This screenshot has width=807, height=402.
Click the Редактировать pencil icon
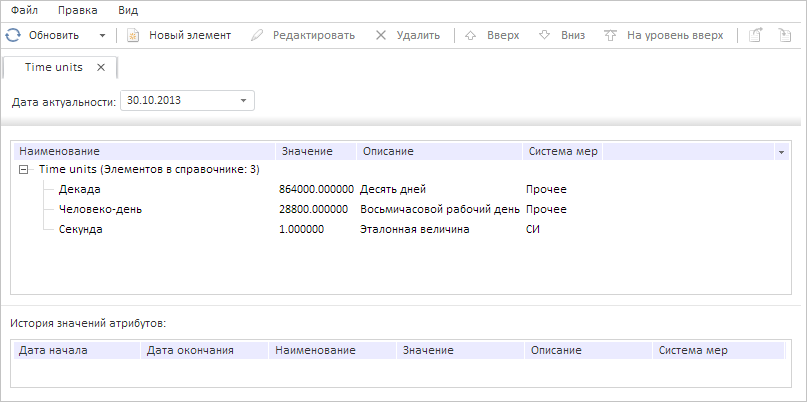pyautogui.click(x=257, y=35)
